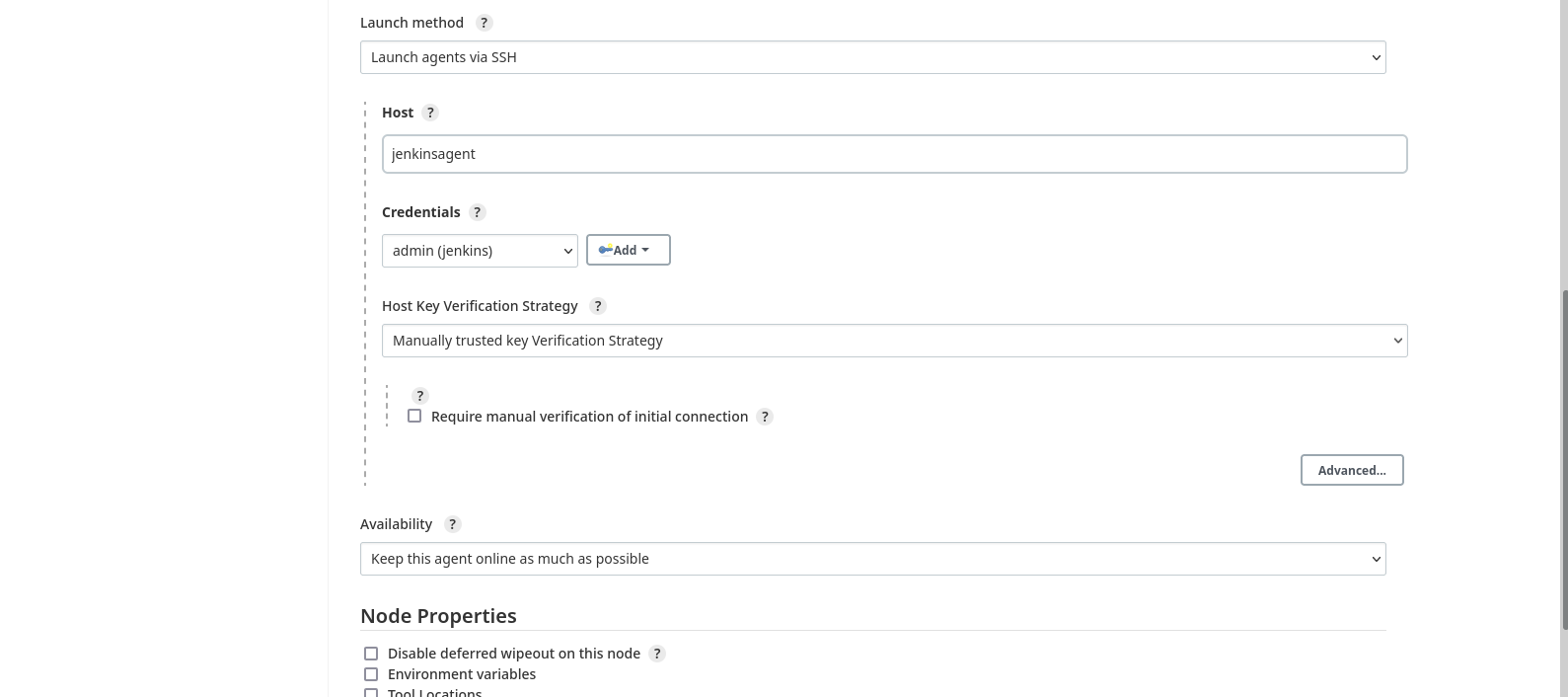This screenshot has height=697, width=1568.
Task: Open the Add credentials menu
Action: pos(628,249)
